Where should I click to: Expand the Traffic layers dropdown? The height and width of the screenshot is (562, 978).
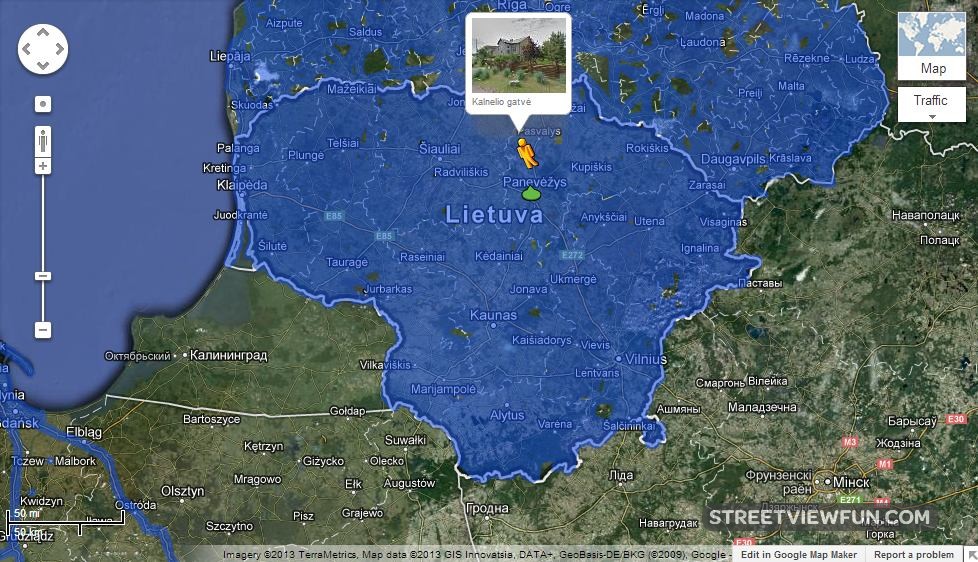click(x=931, y=105)
